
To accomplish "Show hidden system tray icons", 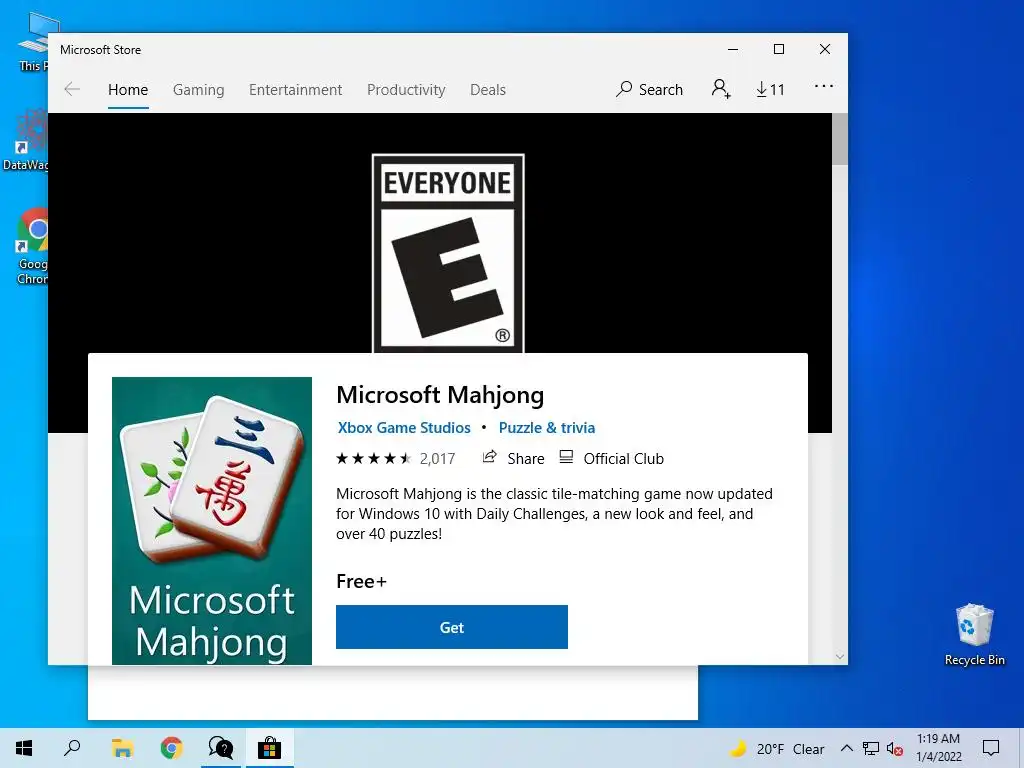I will (846, 748).
